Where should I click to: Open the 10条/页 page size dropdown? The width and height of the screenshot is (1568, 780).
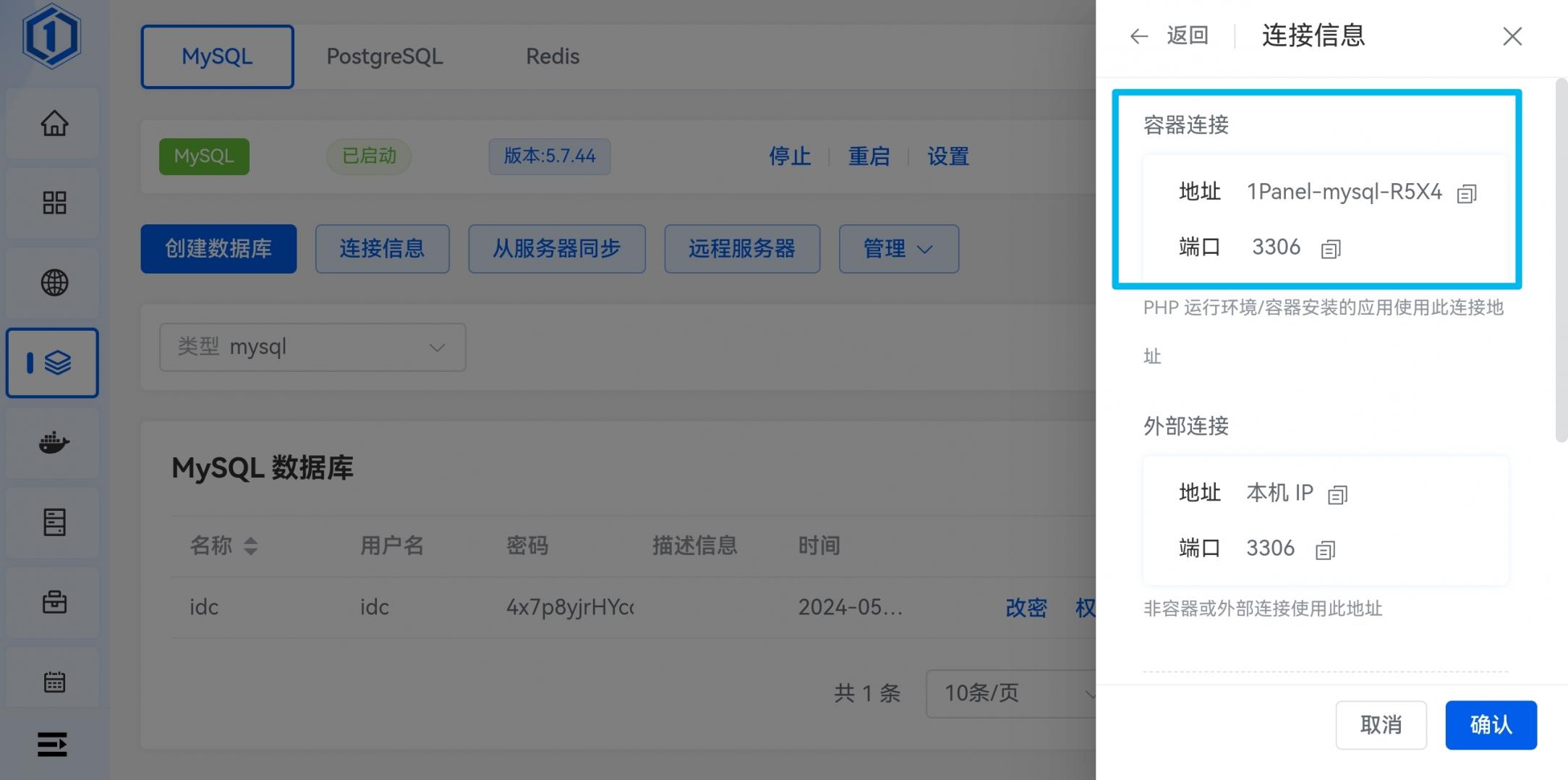[1010, 693]
